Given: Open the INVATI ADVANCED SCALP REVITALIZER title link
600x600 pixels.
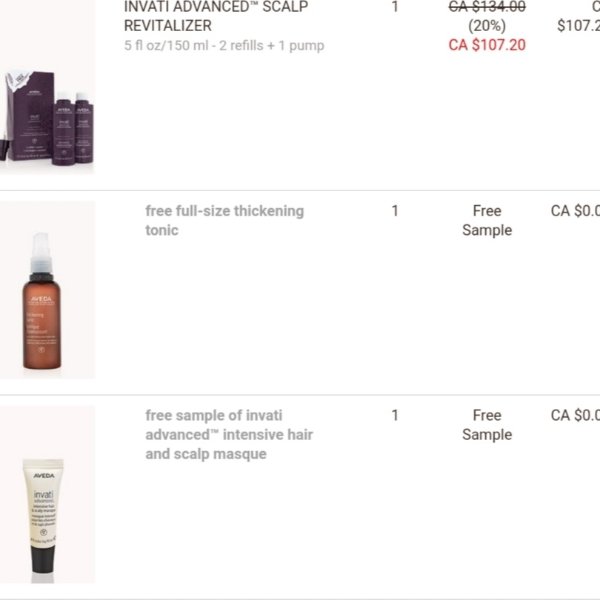Looking at the screenshot, I should coord(216,16).
